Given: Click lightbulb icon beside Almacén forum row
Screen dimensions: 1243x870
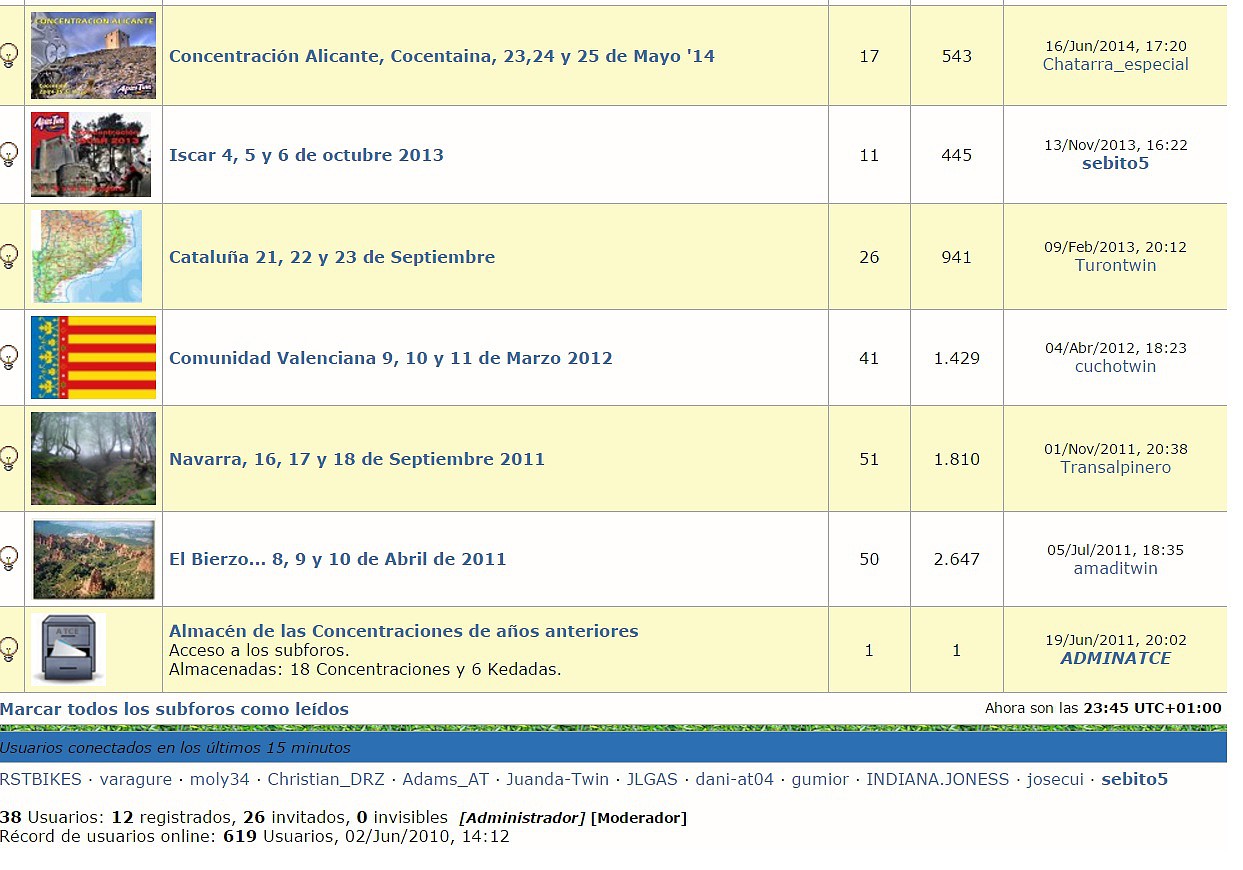Looking at the screenshot, I should (x=9, y=649).
